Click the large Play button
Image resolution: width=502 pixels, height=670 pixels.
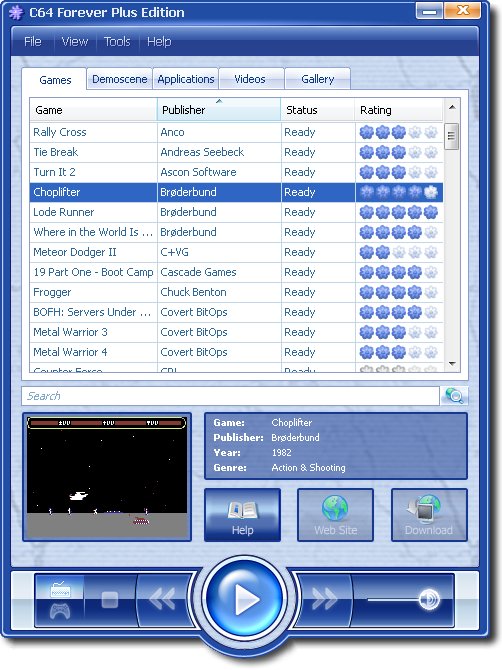[244, 598]
